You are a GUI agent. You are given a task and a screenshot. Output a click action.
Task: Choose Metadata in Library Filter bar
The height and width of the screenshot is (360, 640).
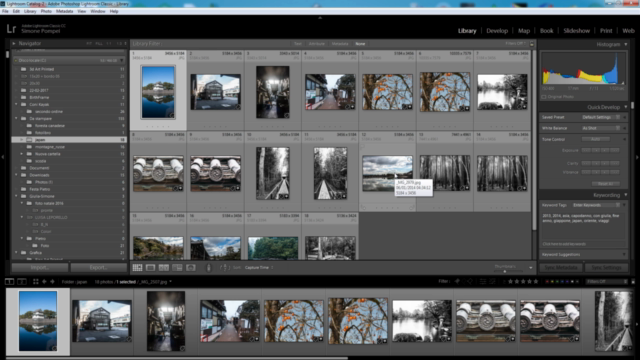click(x=340, y=44)
